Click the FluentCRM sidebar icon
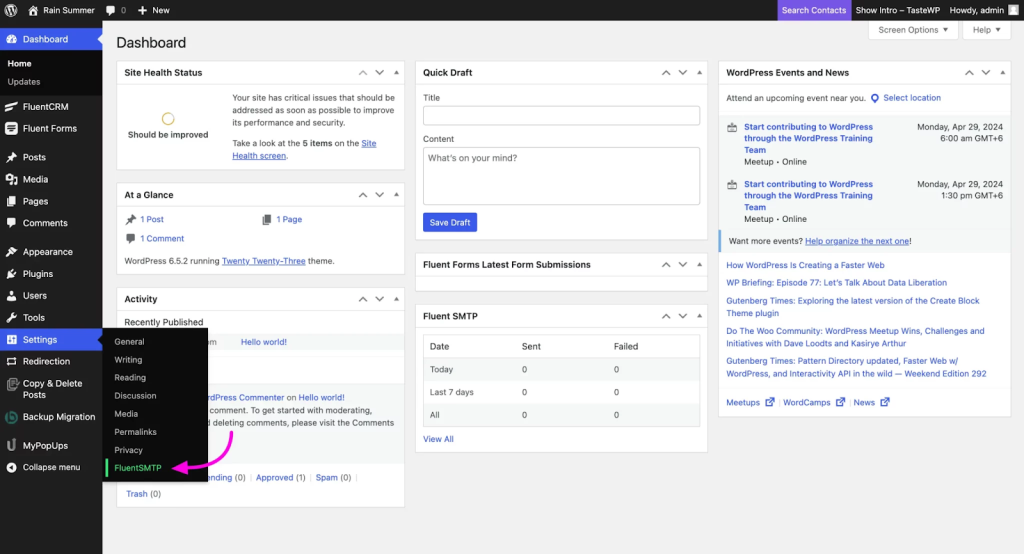1024x554 pixels. (12, 107)
